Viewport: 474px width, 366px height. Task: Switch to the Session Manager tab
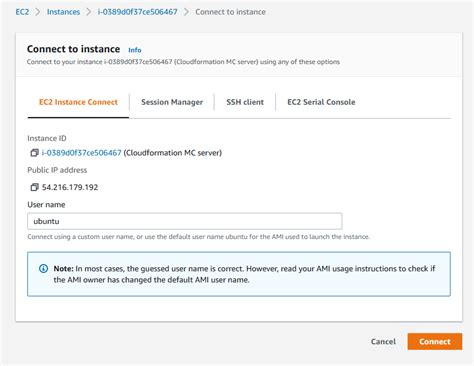(172, 102)
